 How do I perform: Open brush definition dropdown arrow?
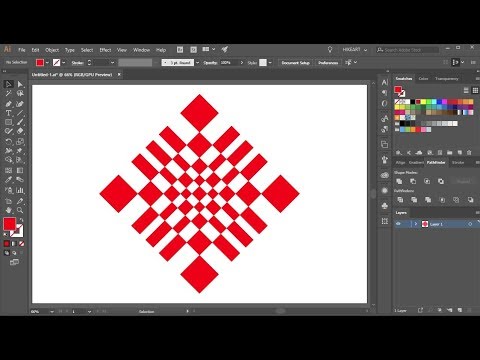coord(197,62)
